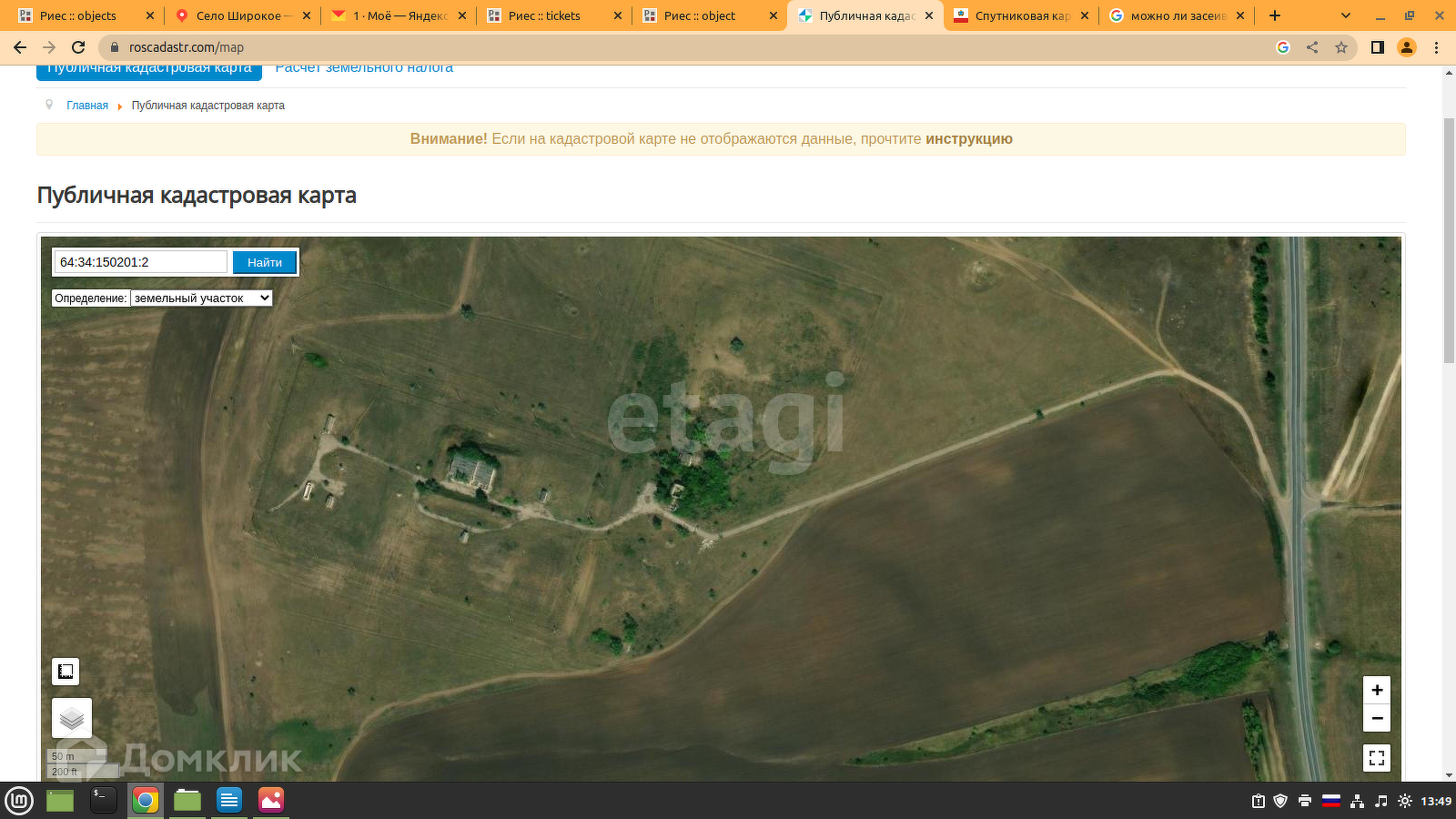Switch to the Моё — Яндекс tab
1456x819 pixels.
click(400, 15)
